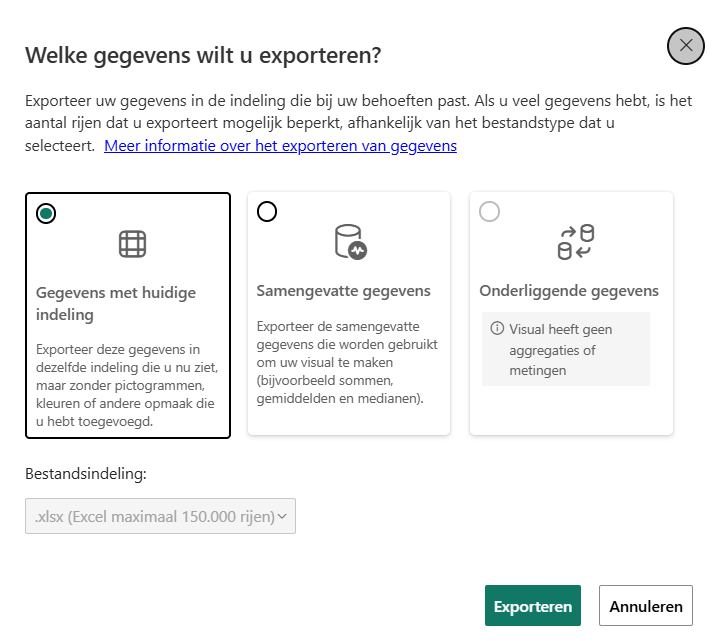Click the 'Welke gegevens wilt u exporteren?' heading
Viewport: 727px width, 641px height.
(203, 55)
